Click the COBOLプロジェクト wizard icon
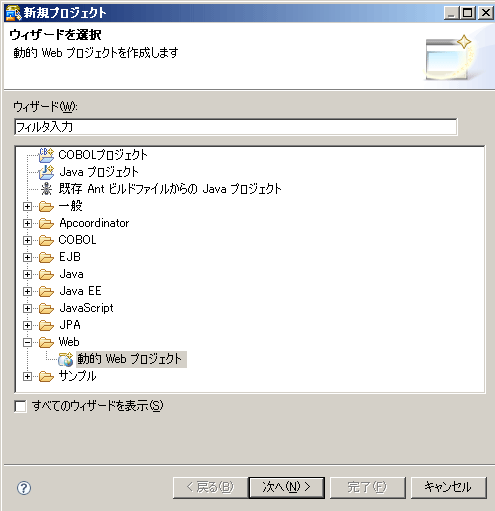This screenshot has width=495, height=511. (x=46, y=155)
